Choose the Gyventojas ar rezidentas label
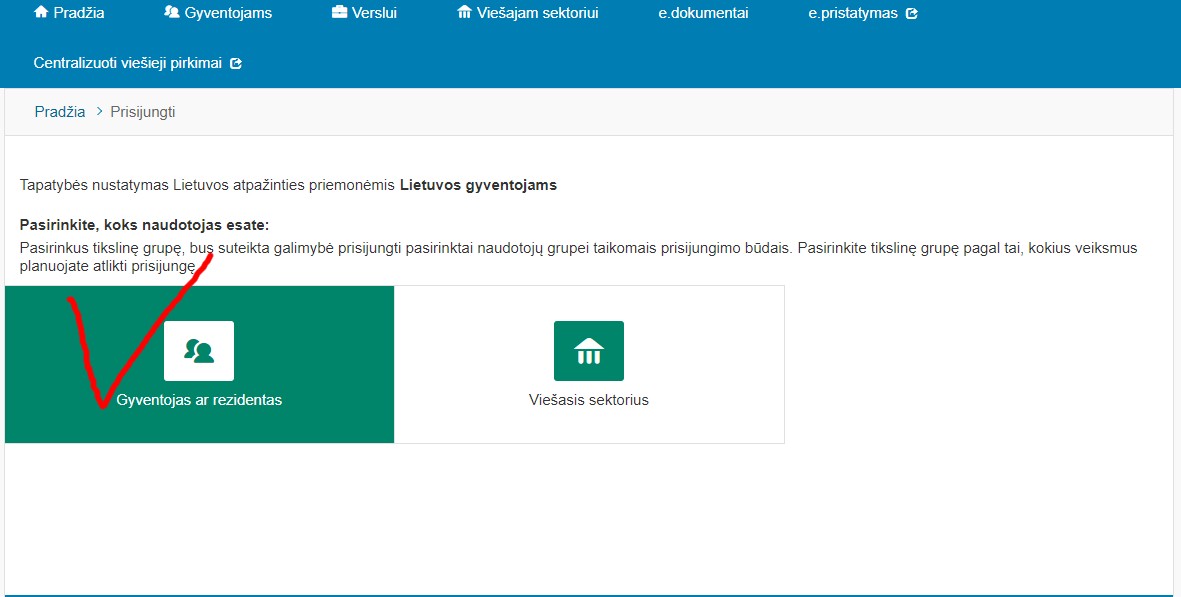Screen dimensions: 1181x597 coord(199,400)
